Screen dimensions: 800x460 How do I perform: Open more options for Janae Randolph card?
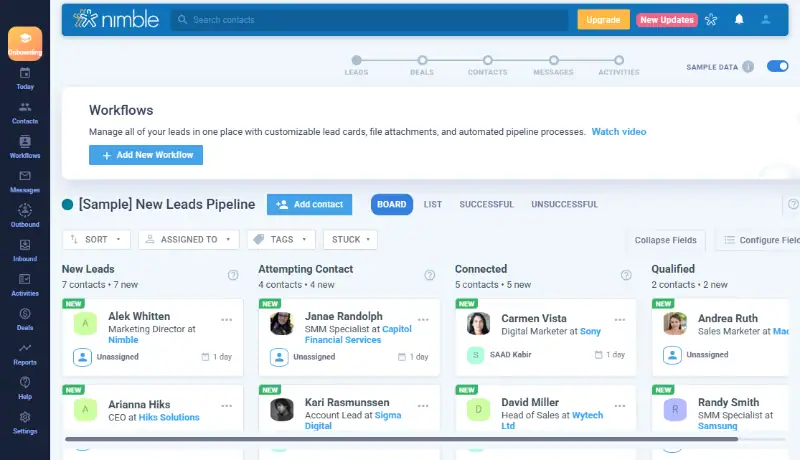[423, 320]
